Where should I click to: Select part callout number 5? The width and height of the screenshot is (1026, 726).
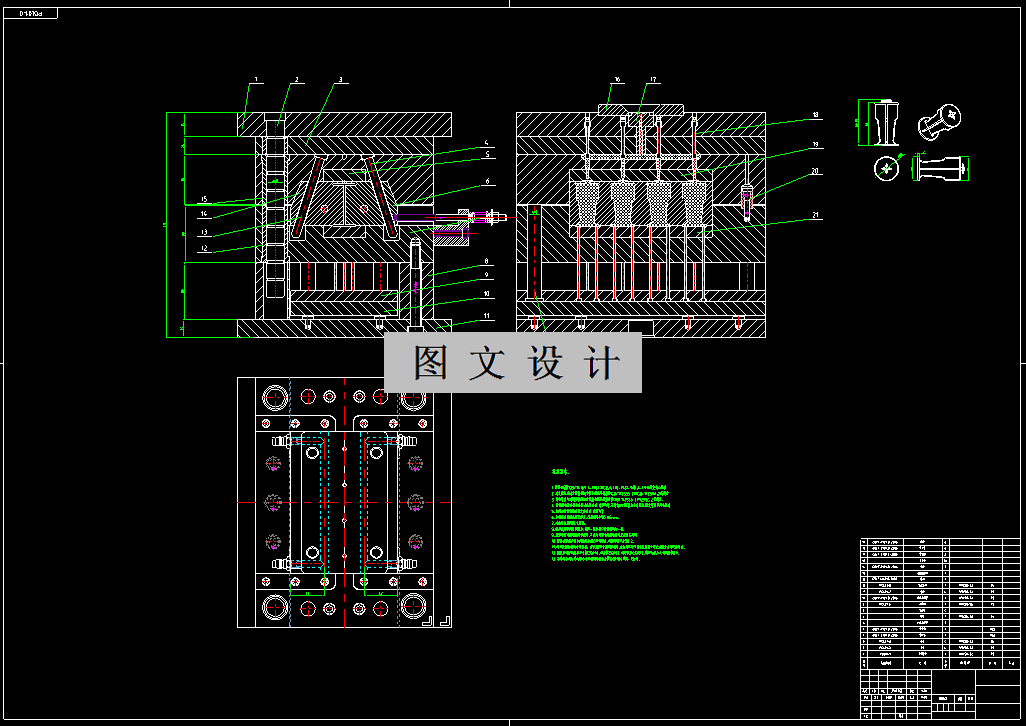click(487, 154)
